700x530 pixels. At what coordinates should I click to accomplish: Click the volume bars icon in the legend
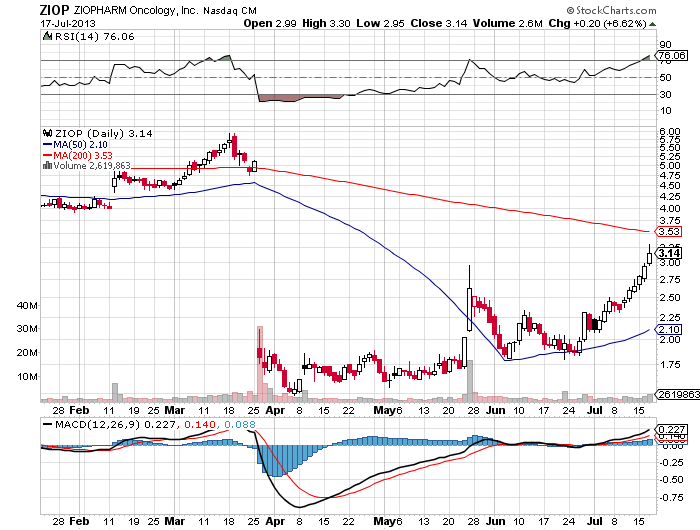coord(47,166)
